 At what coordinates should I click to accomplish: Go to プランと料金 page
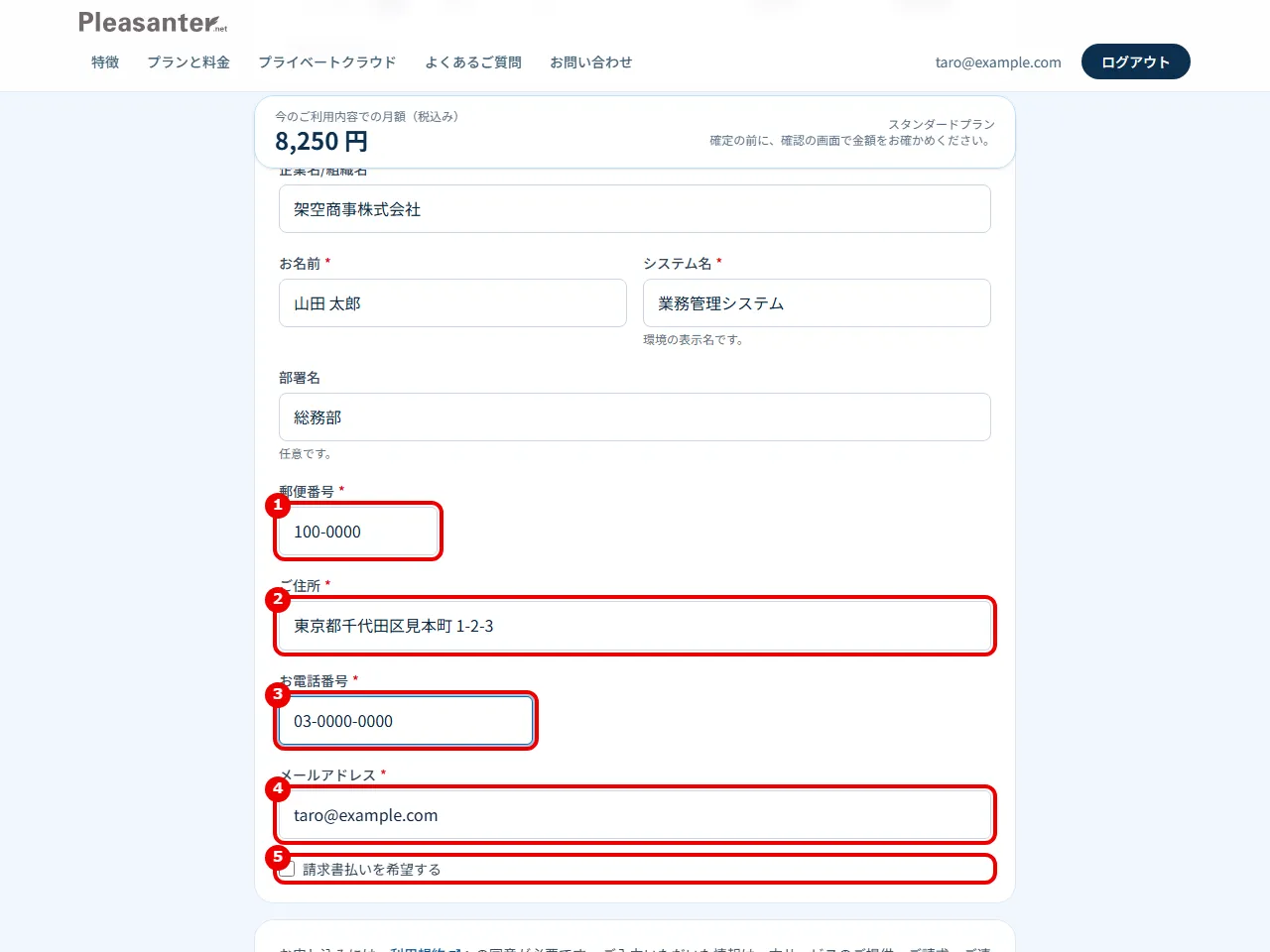189,62
